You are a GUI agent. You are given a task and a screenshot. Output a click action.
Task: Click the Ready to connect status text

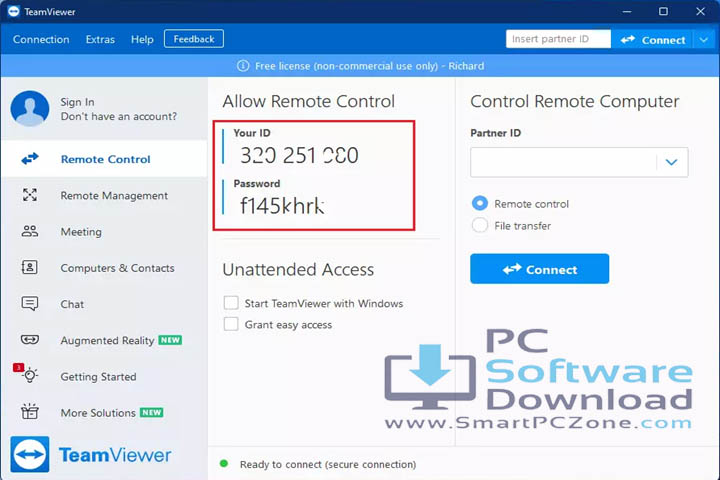coord(328,464)
